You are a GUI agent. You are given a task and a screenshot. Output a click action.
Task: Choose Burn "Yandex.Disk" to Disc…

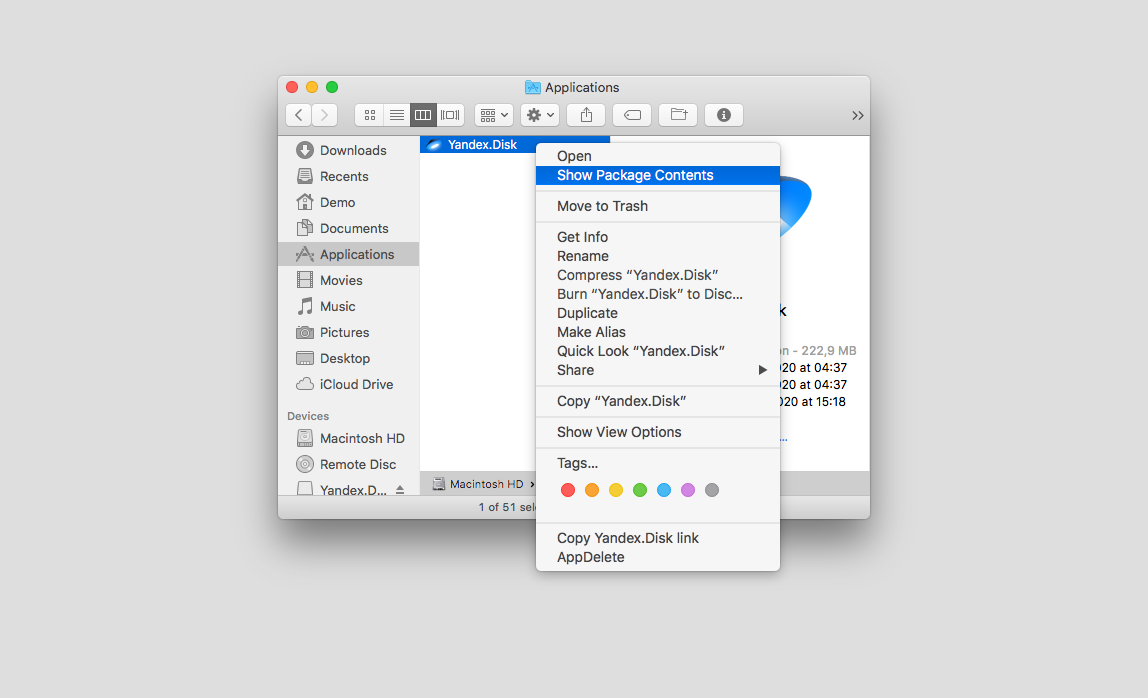pos(657,294)
